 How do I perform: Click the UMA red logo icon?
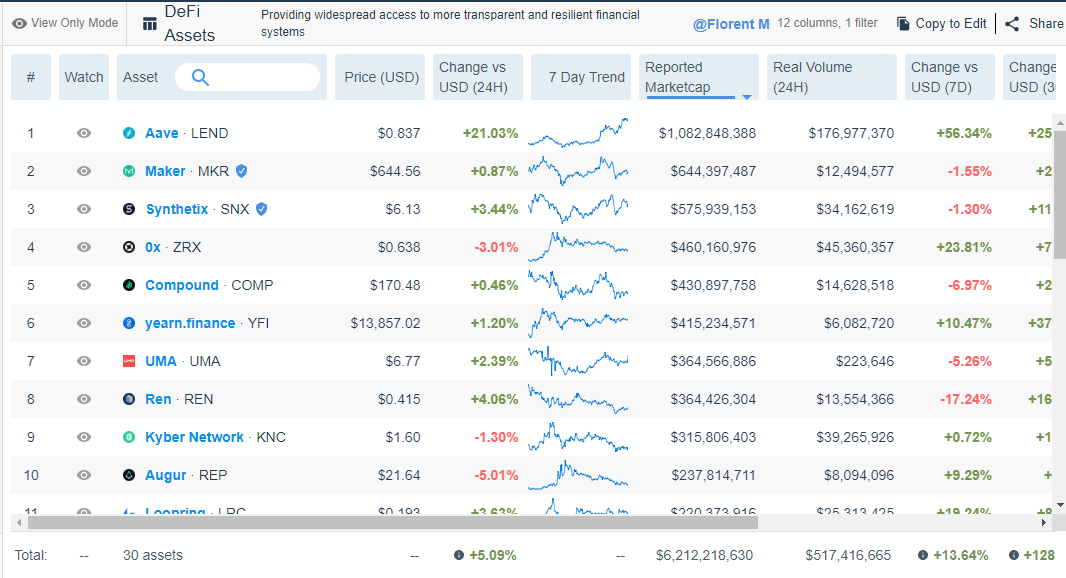[129, 361]
